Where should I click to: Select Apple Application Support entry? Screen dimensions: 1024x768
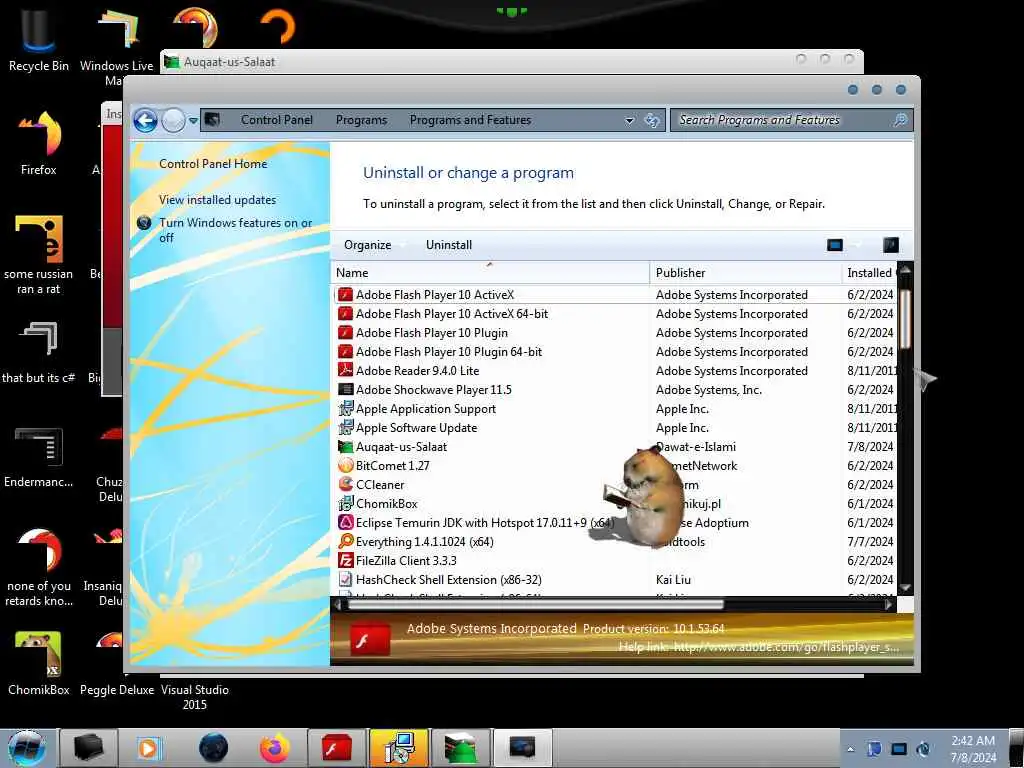click(x=615, y=409)
